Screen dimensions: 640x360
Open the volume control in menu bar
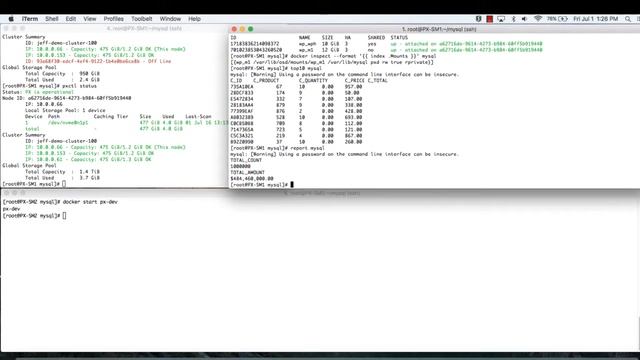click(524, 19)
